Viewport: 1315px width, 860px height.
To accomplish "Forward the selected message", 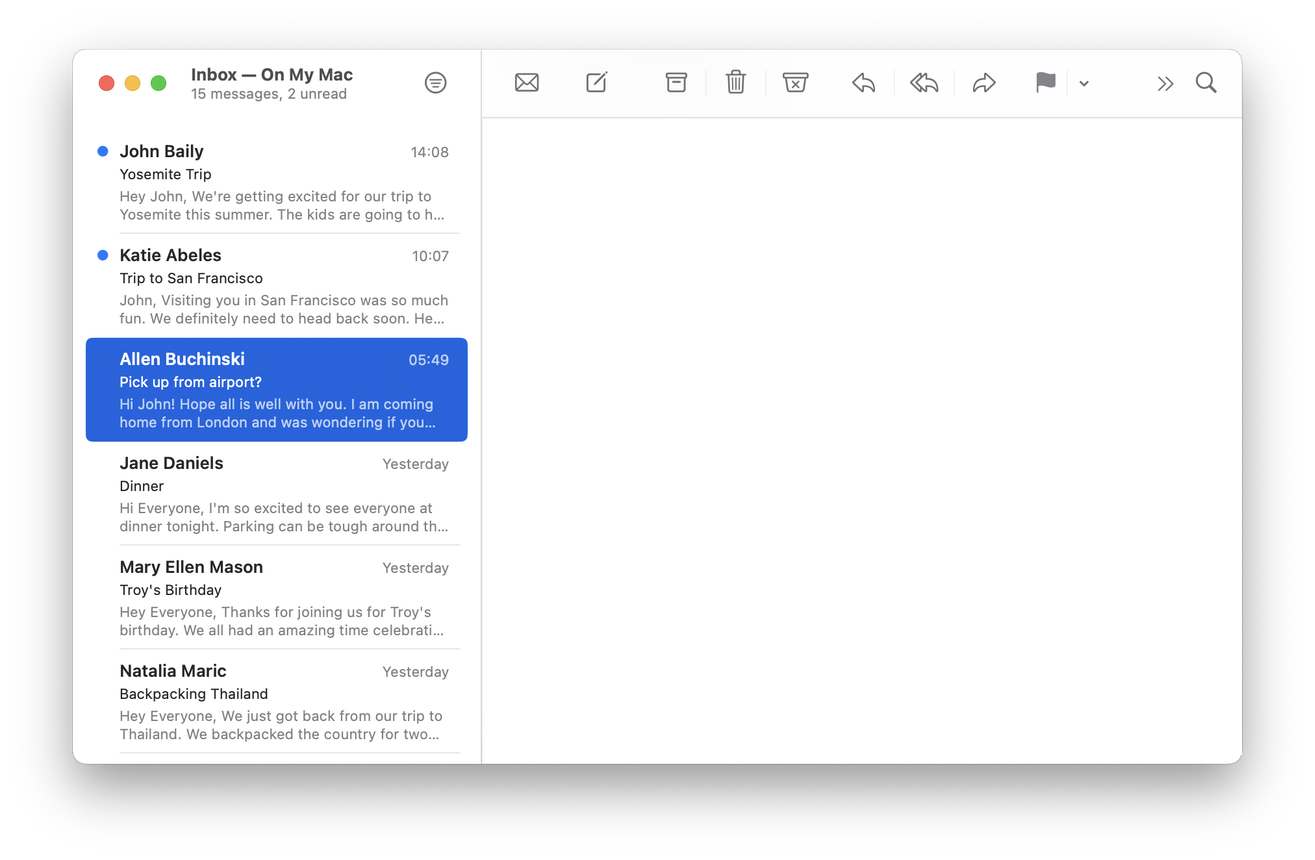I will pos(984,83).
